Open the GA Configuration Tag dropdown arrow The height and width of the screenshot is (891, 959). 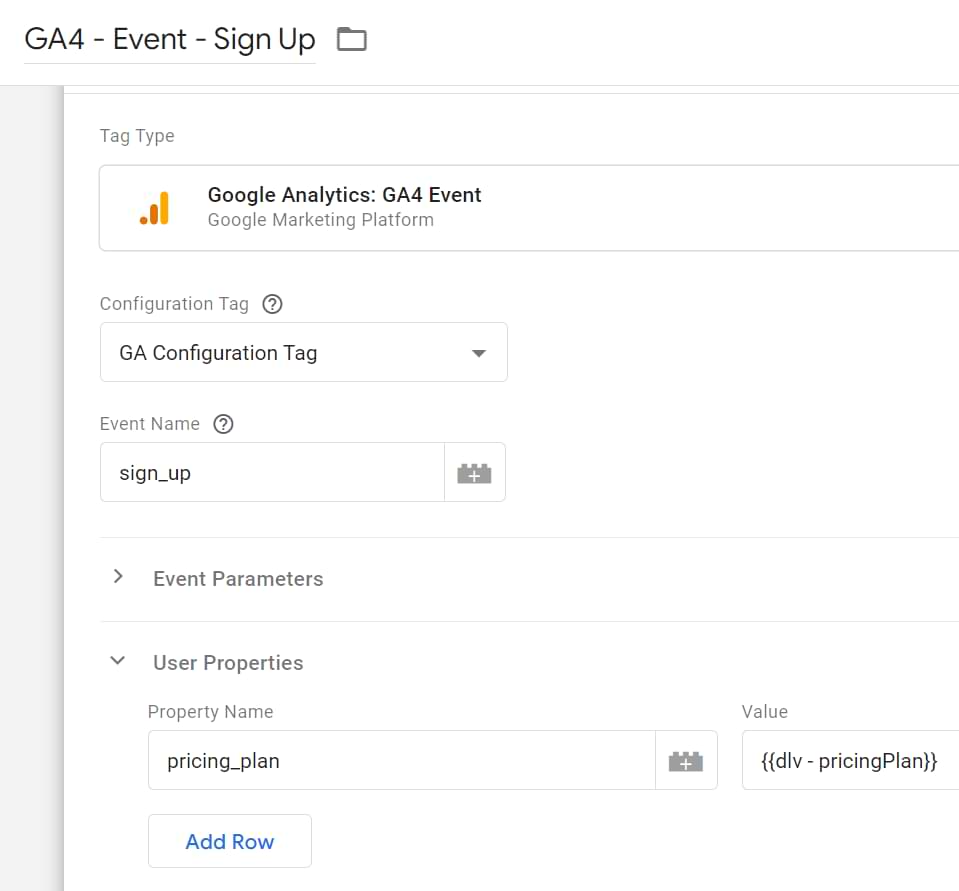[479, 353]
